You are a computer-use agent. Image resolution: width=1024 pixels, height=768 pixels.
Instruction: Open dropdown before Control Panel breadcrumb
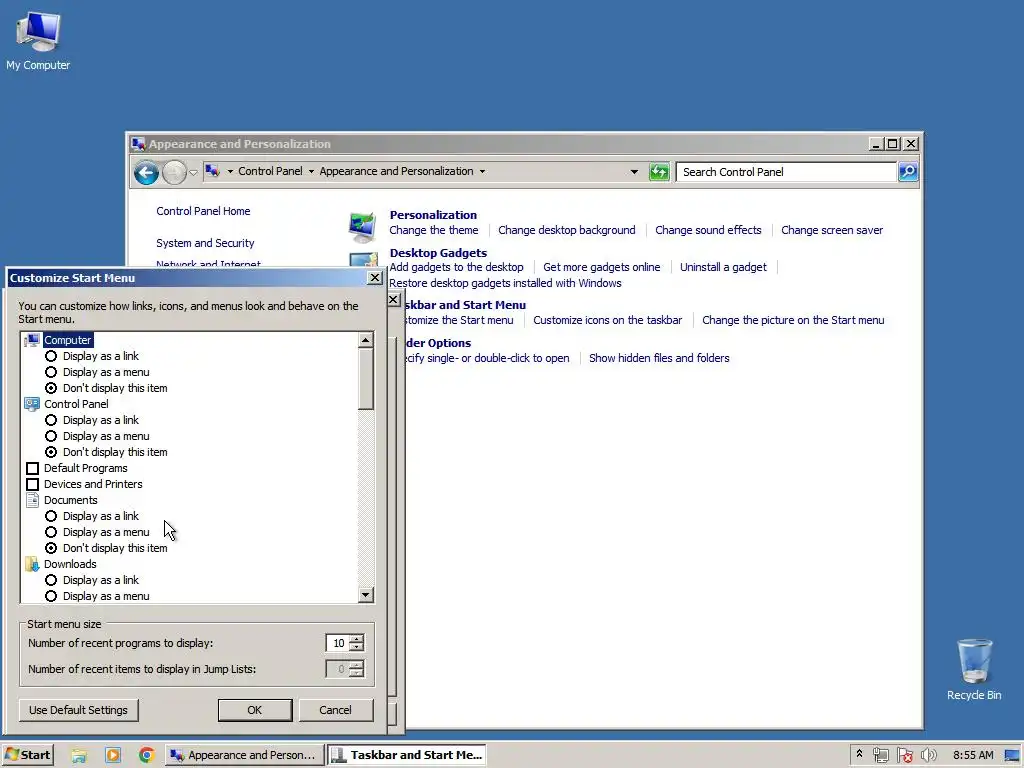230,172
